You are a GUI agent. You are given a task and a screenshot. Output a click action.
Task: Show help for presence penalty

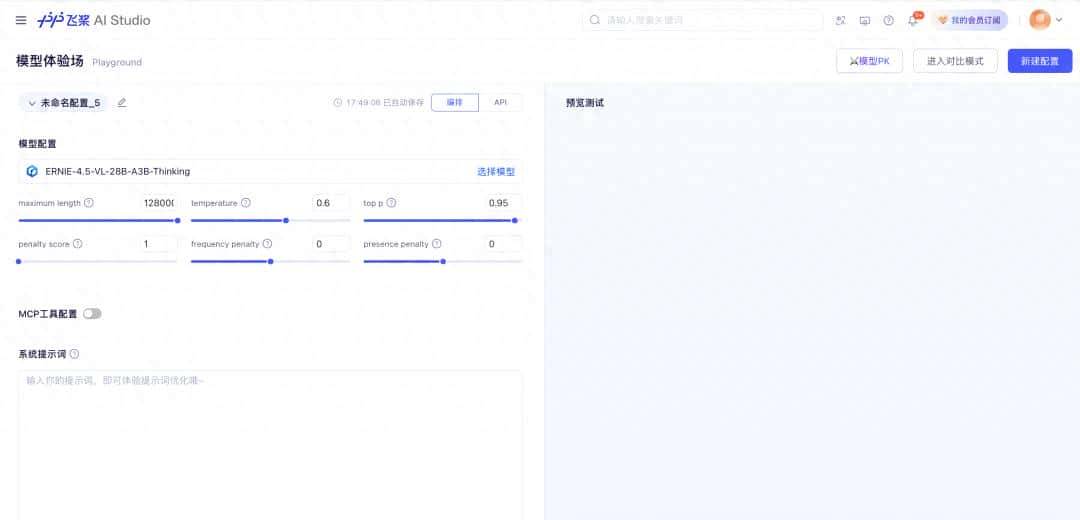click(437, 244)
